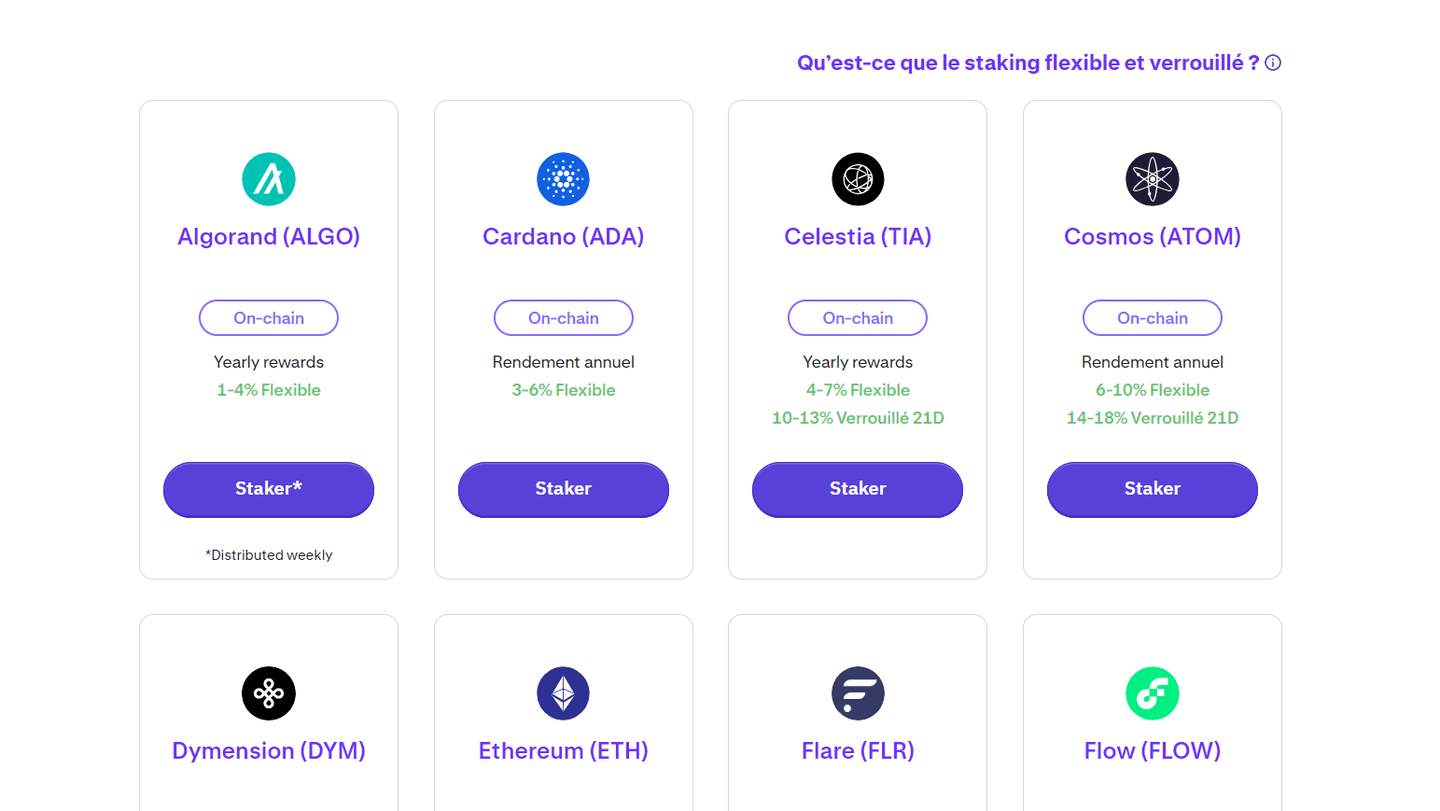Open the Ethereum (ETH) title link
This screenshot has width=1440, height=811.
point(563,751)
